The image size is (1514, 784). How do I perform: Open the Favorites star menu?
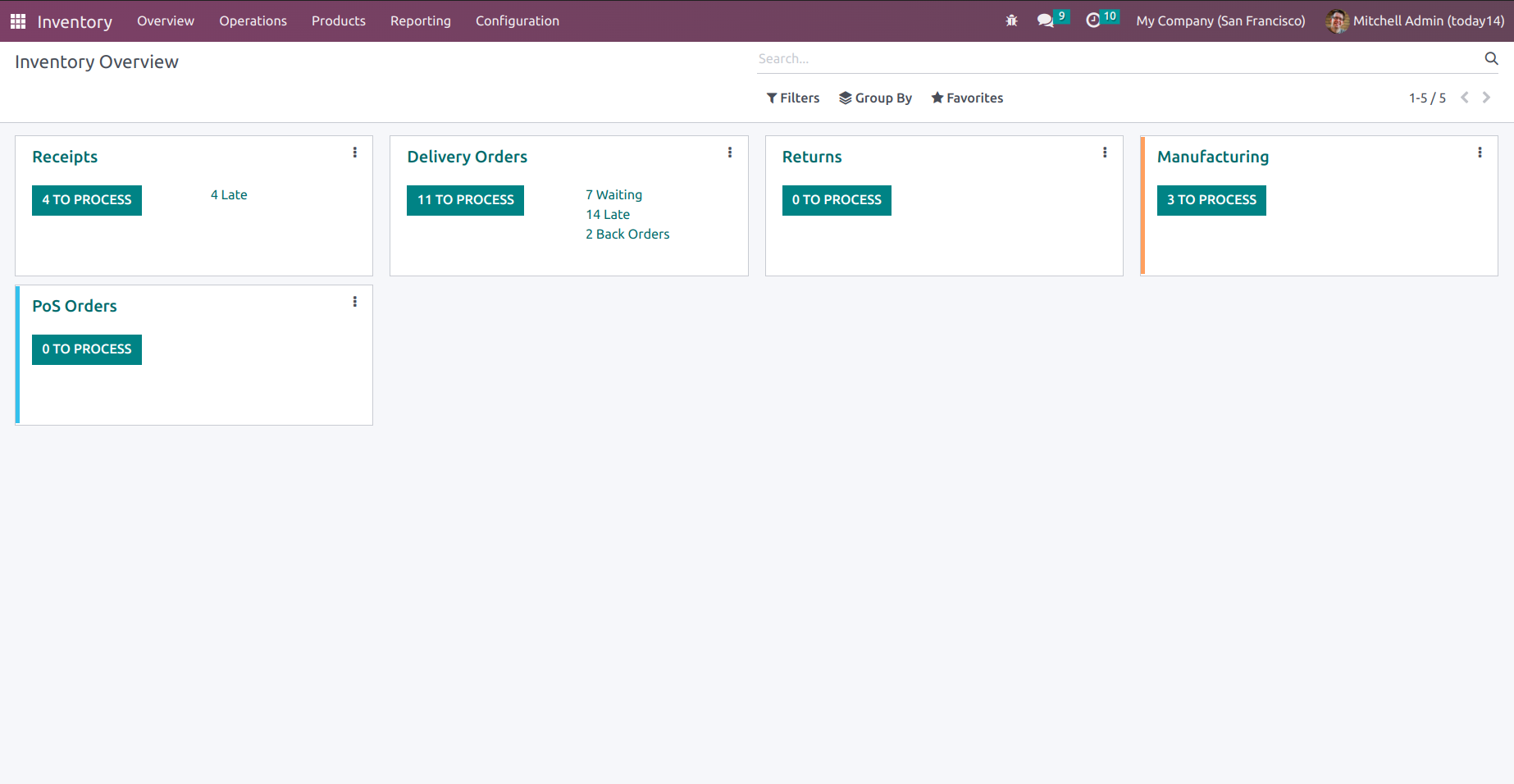pos(967,98)
